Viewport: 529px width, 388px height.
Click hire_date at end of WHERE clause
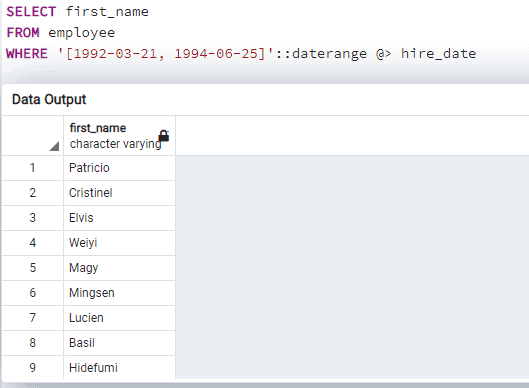point(438,54)
